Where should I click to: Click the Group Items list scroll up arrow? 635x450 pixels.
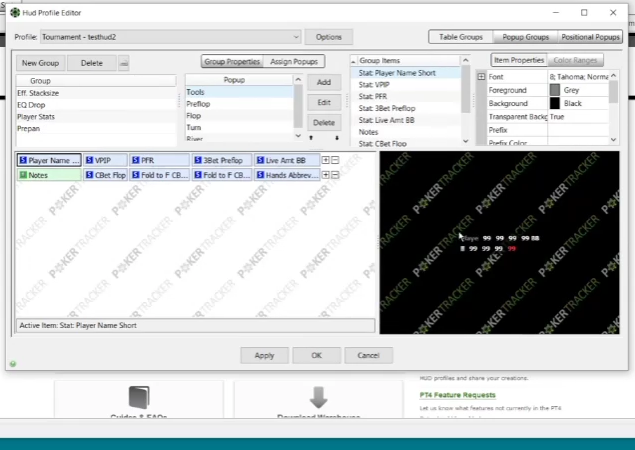466,60
